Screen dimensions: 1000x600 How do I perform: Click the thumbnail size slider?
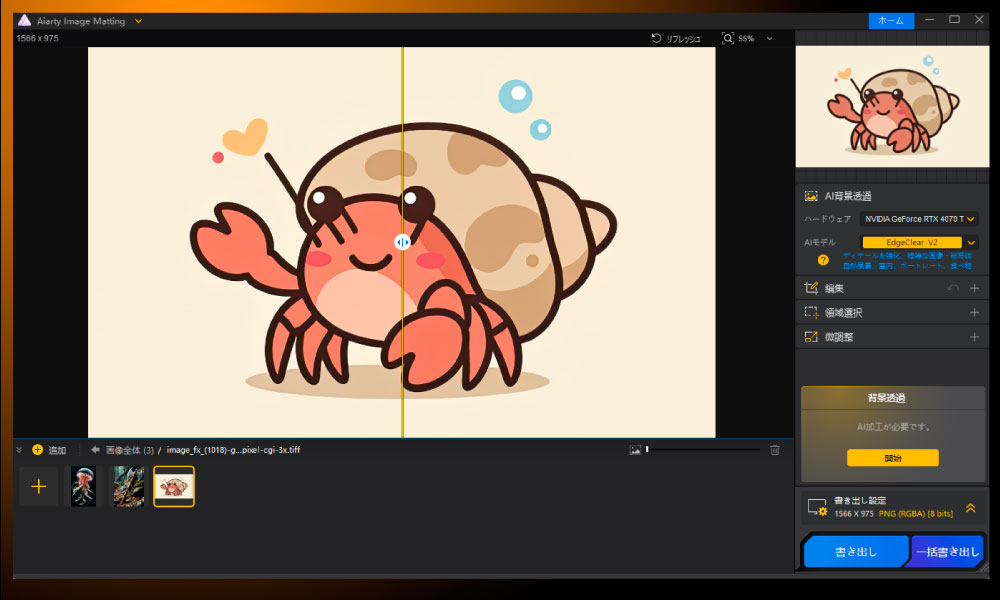702,450
